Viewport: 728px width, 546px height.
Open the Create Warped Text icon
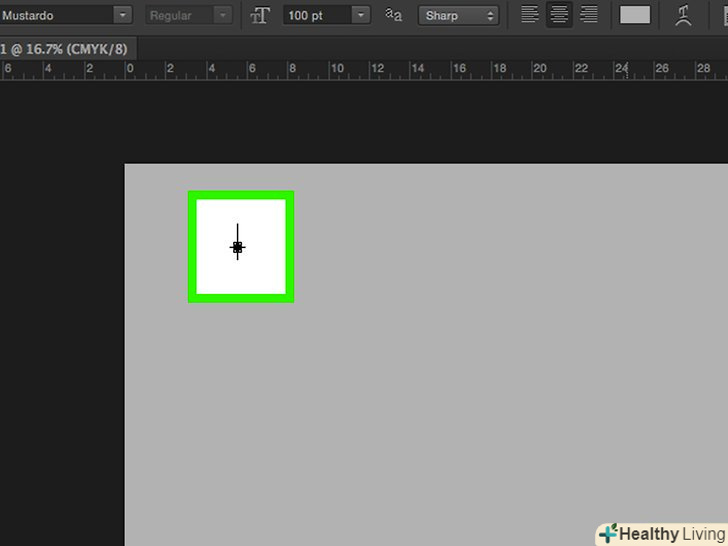[x=684, y=15]
